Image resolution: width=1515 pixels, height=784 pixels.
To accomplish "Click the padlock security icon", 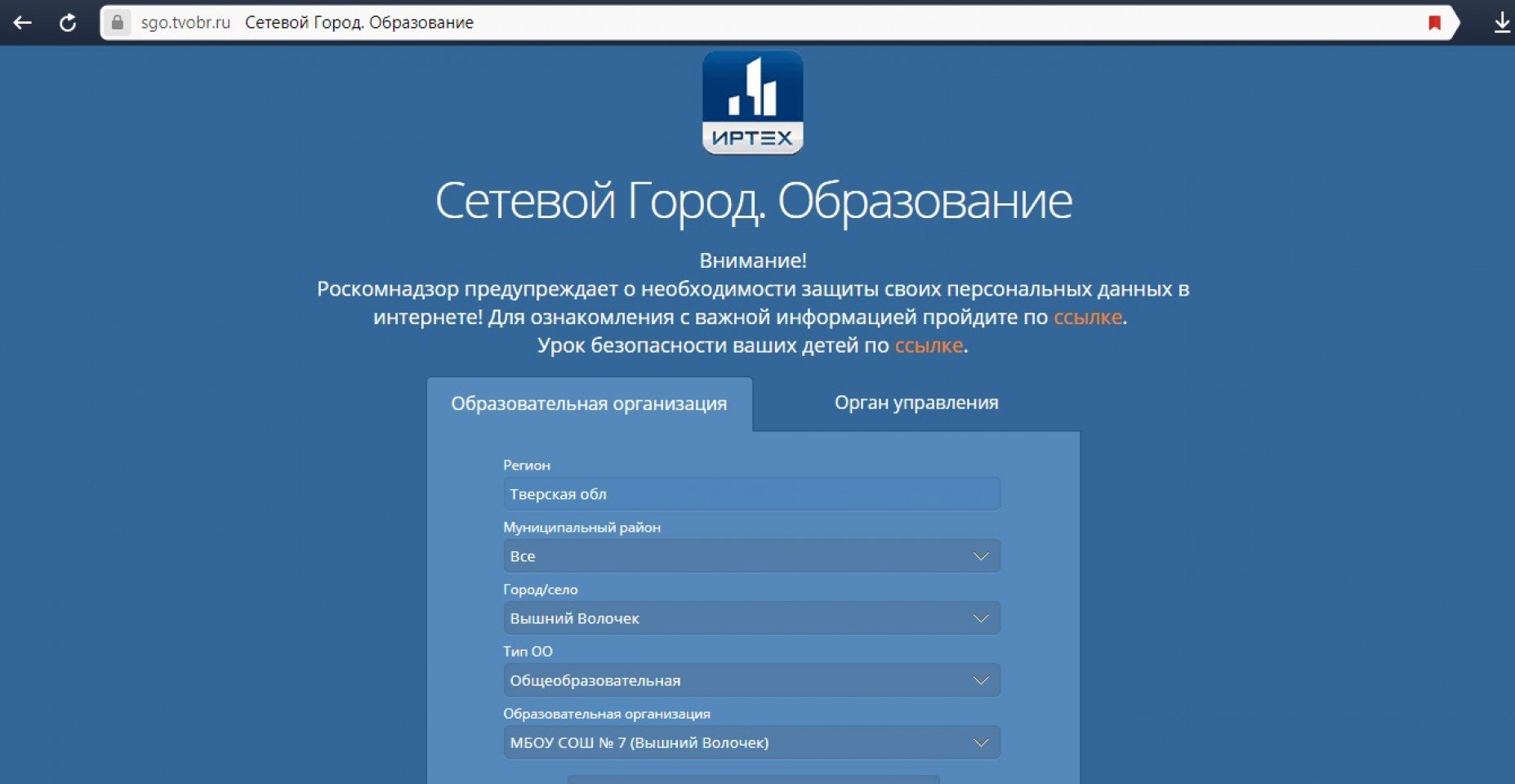I will [118, 23].
